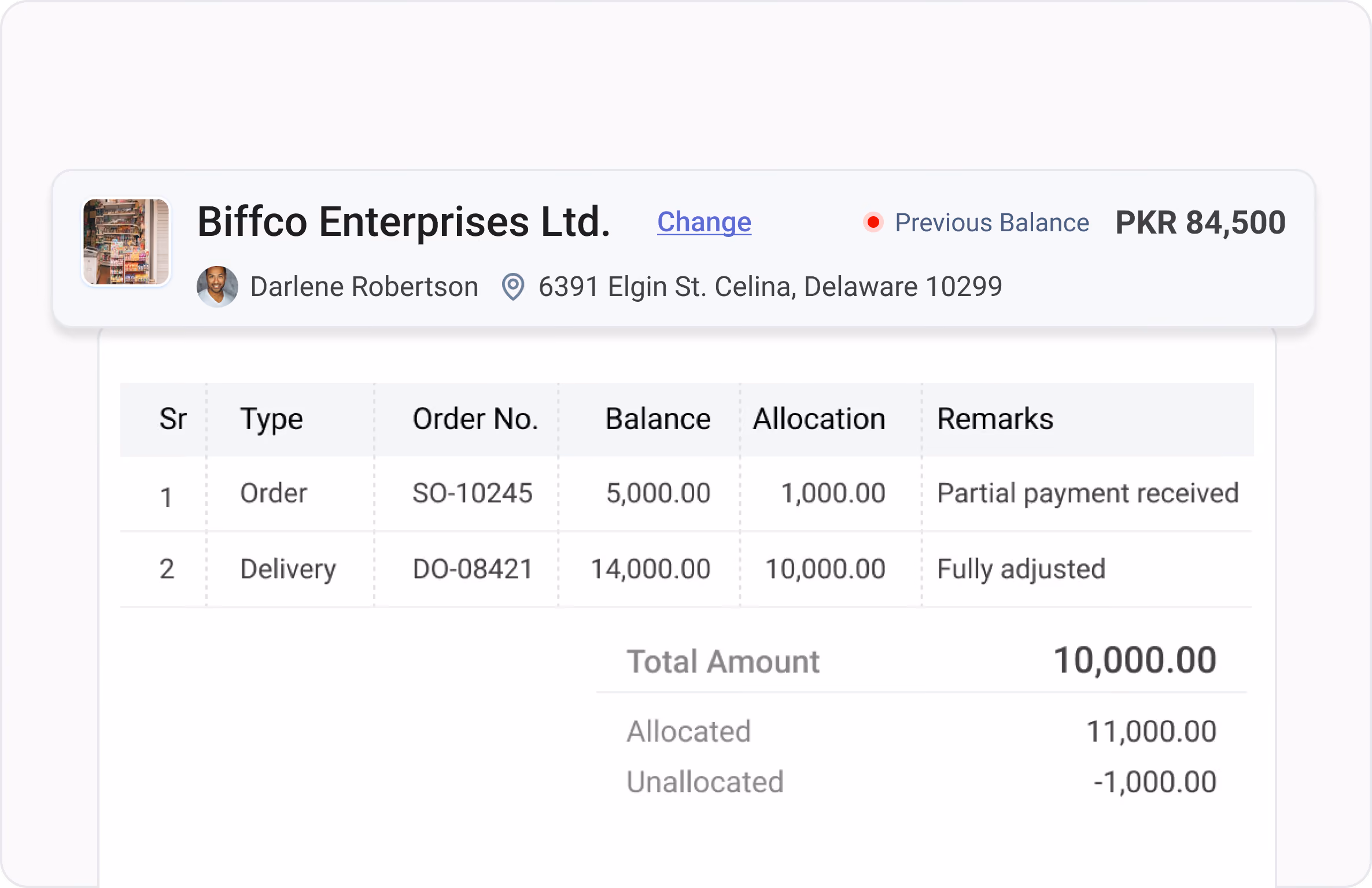Select the Delivery type cell in row 2
This screenshot has width=1372, height=888.
(288, 569)
